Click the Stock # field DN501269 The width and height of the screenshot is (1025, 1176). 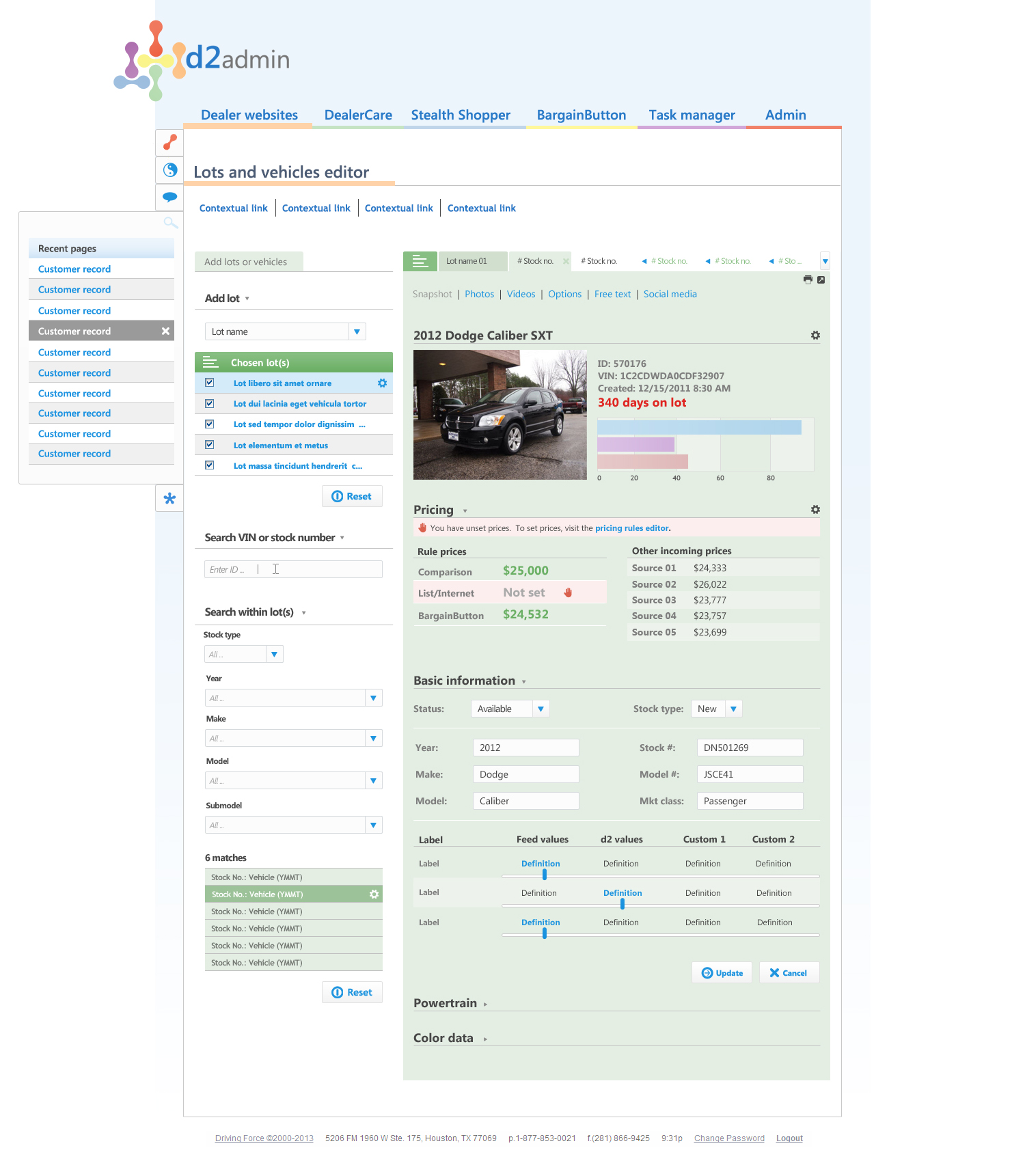click(750, 748)
